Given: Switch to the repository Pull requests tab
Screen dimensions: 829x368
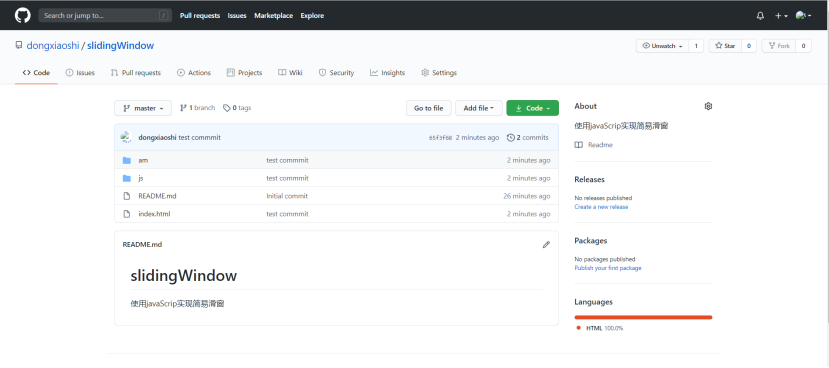Looking at the screenshot, I should (x=135, y=73).
